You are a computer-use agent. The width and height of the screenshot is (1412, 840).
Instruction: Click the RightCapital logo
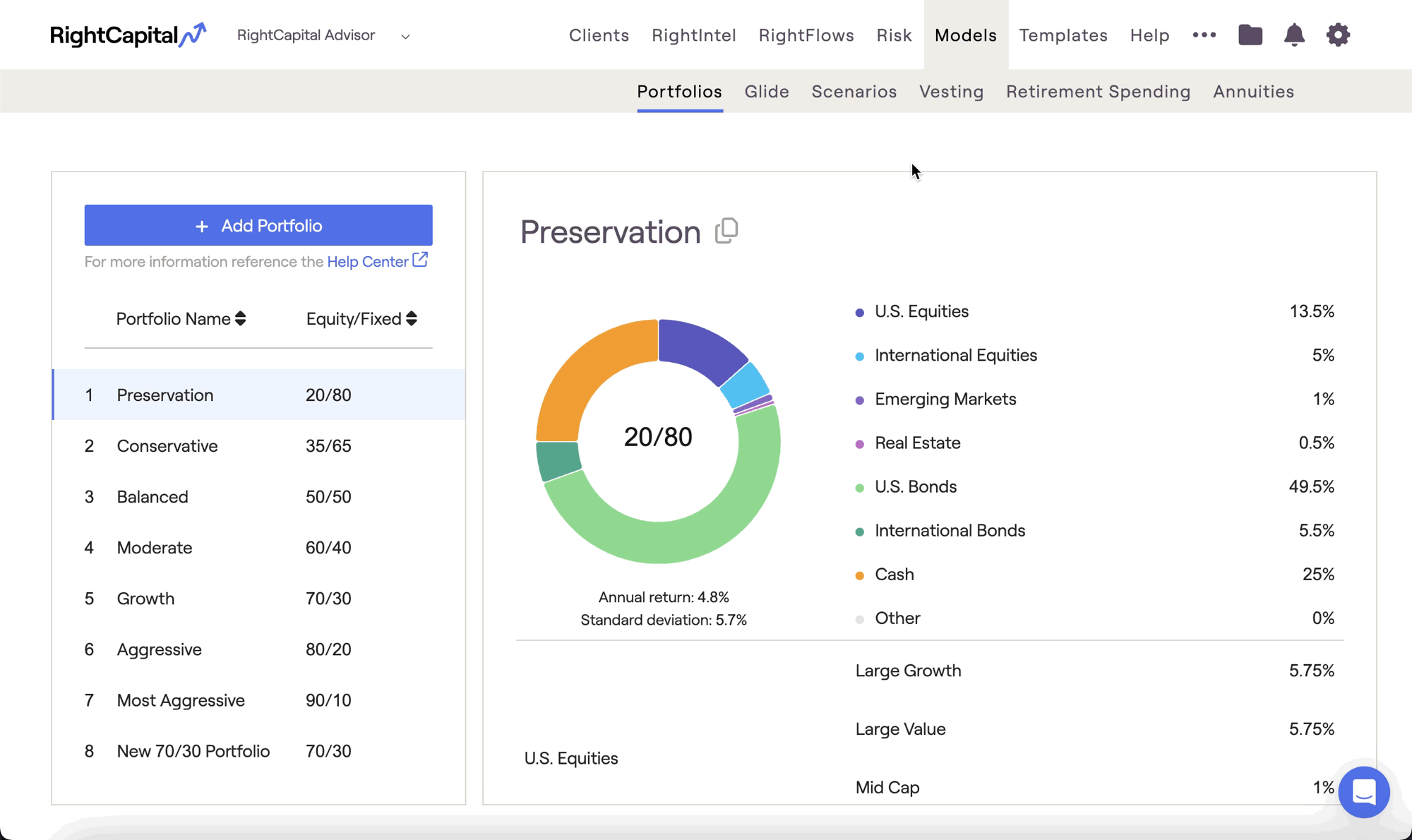(128, 35)
